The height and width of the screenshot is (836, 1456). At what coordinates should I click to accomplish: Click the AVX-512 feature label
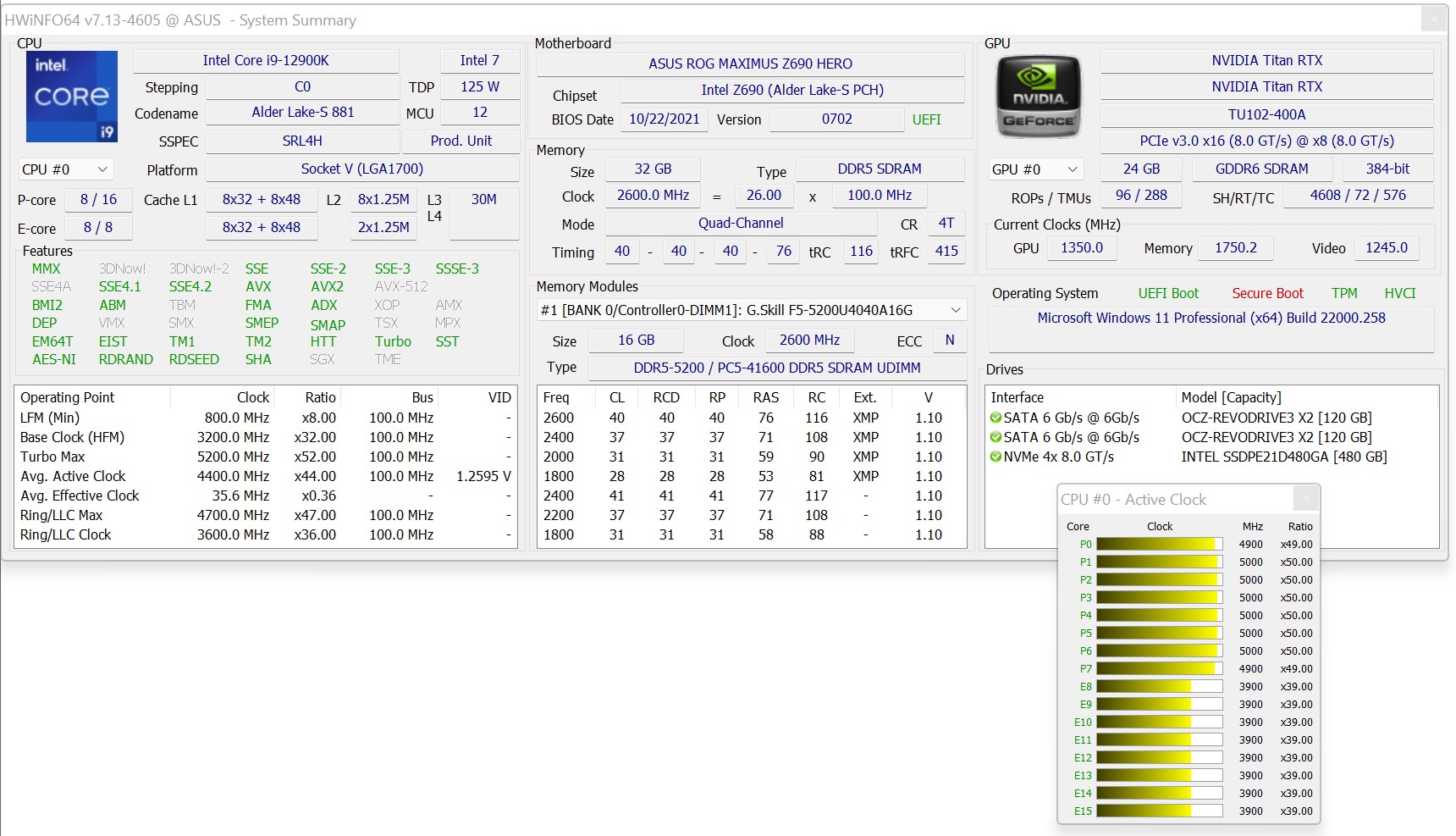(401, 287)
